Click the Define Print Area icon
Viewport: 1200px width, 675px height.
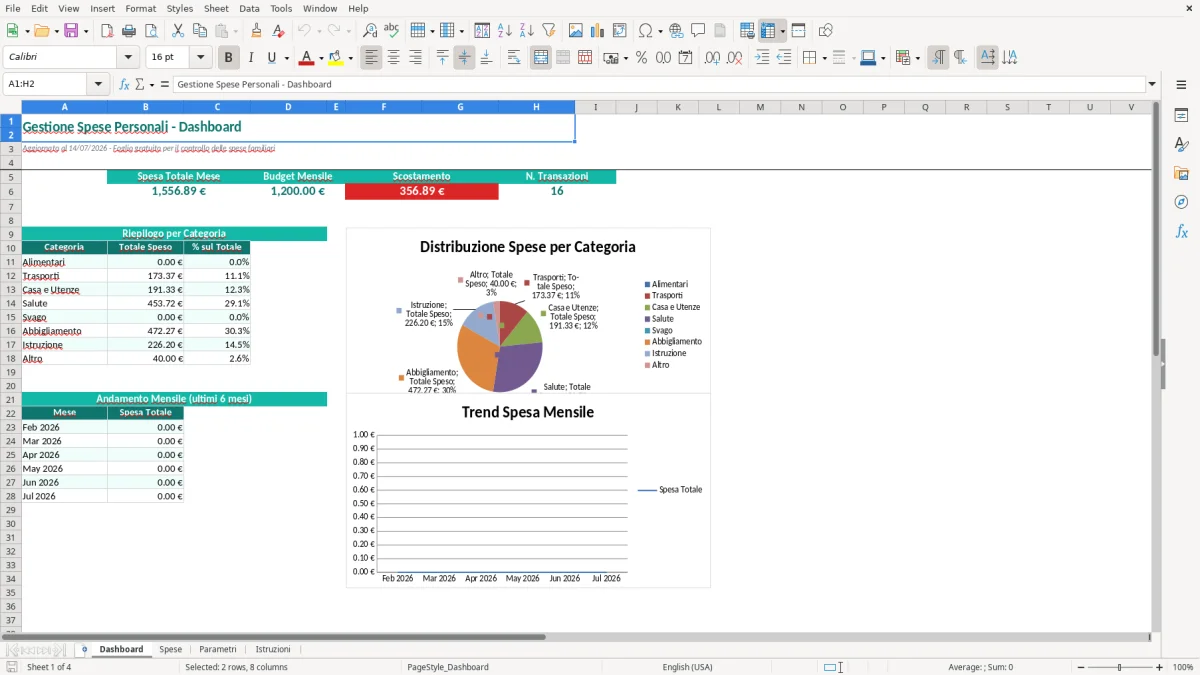(747, 31)
